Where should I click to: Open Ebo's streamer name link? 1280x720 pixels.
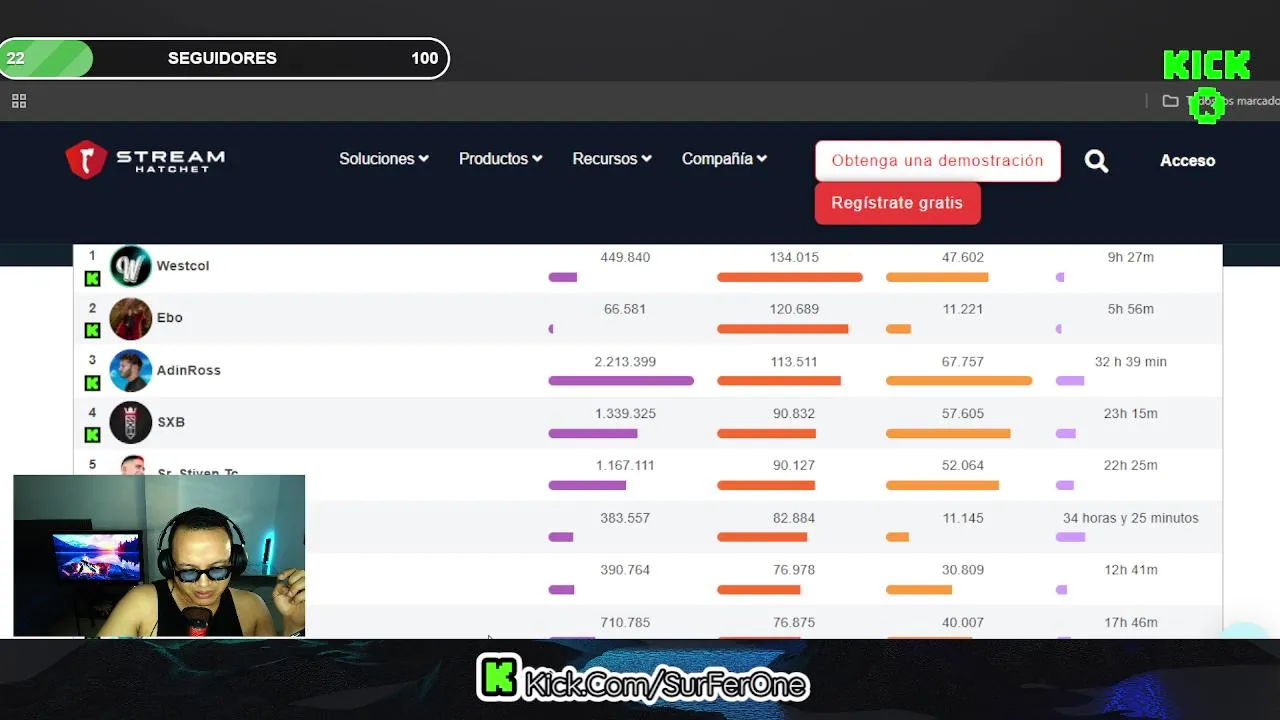pyautogui.click(x=170, y=318)
